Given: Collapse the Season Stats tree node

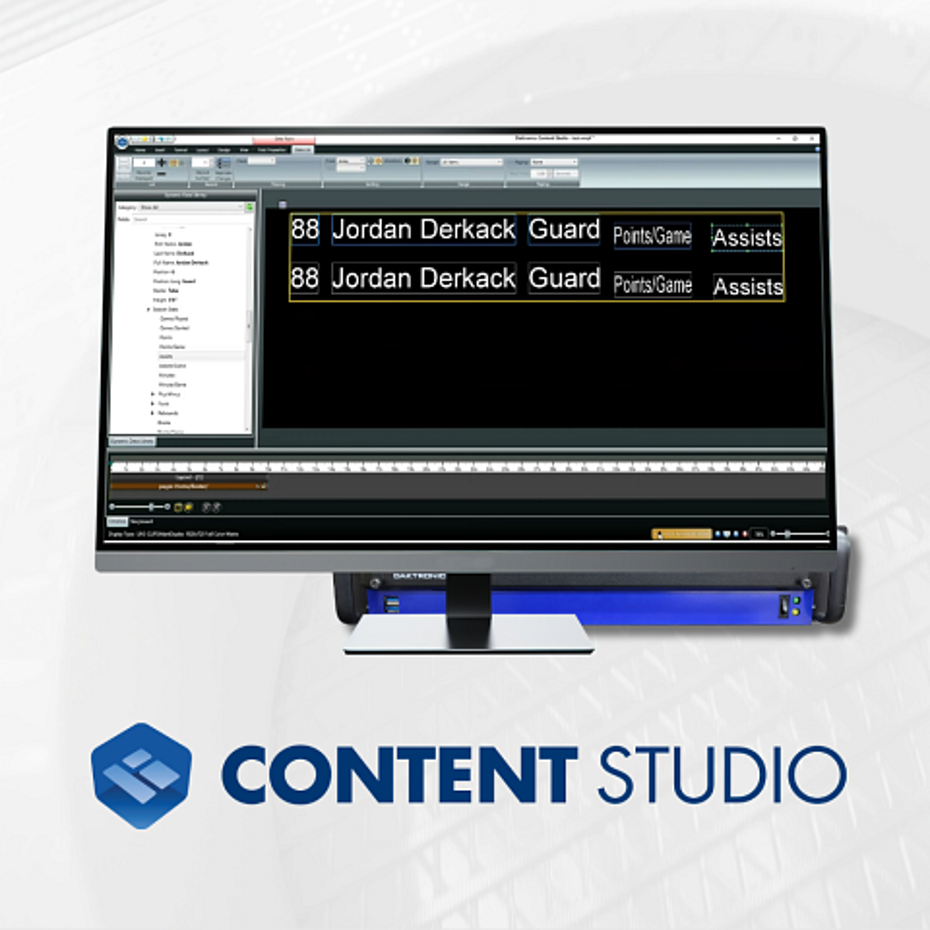Looking at the screenshot, I should (x=149, y=310).
